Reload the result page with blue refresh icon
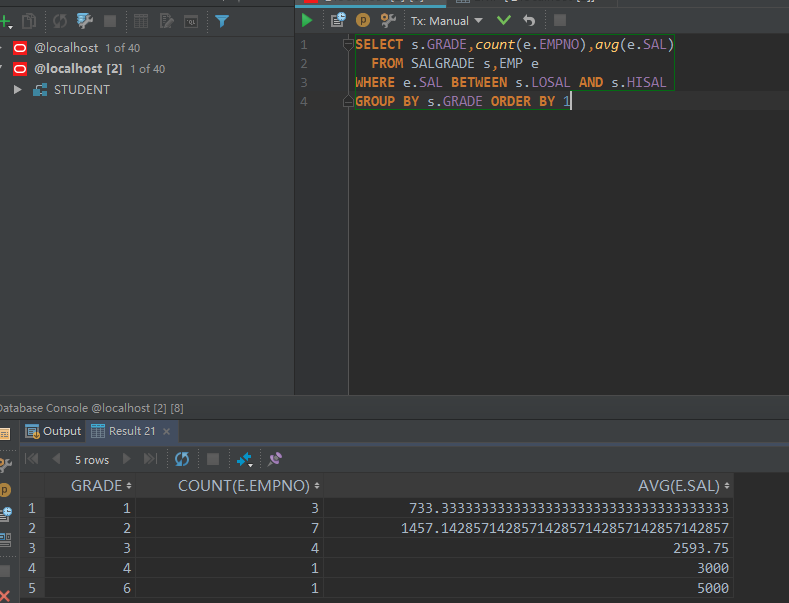The height and width of the screenshot is (603, 789). 182,459
